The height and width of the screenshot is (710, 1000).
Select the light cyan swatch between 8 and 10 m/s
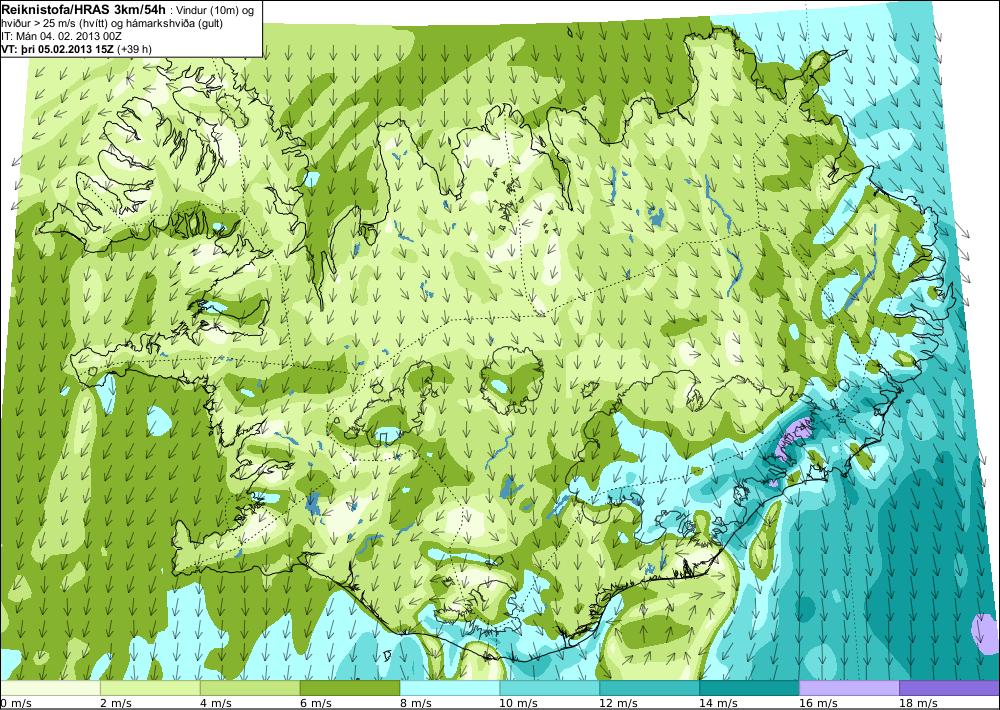click(450, 688)
